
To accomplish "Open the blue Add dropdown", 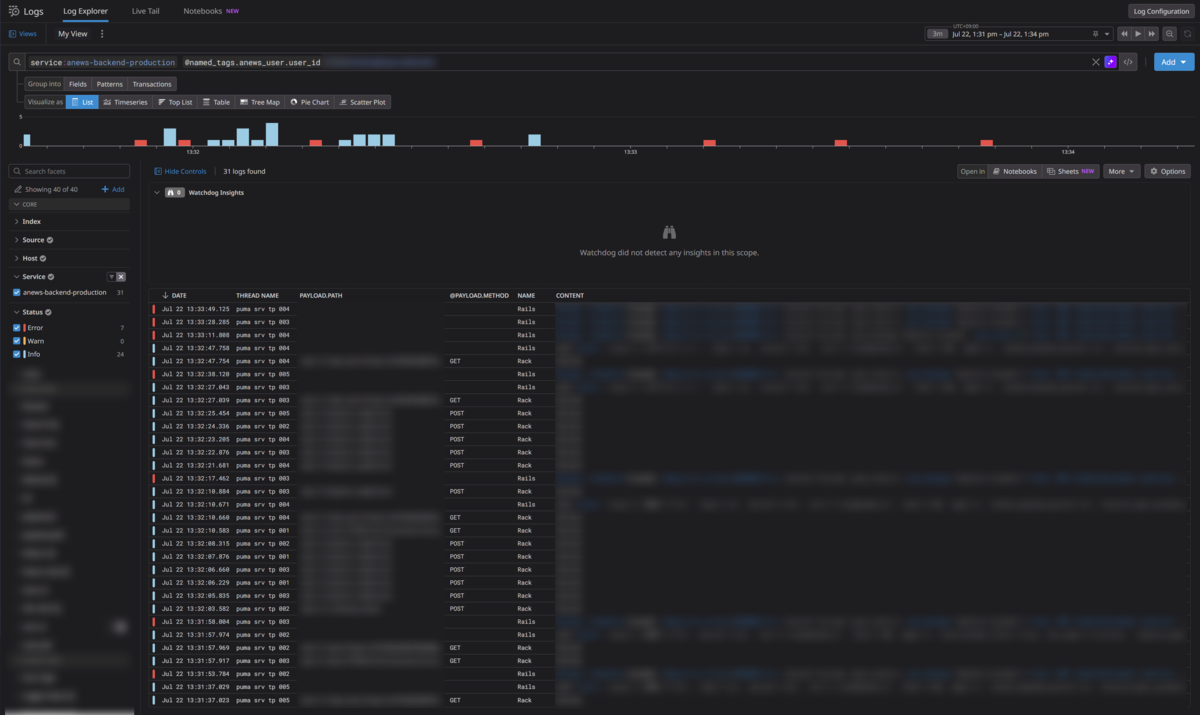I will pyautogui.click(x=1174, y=62).
